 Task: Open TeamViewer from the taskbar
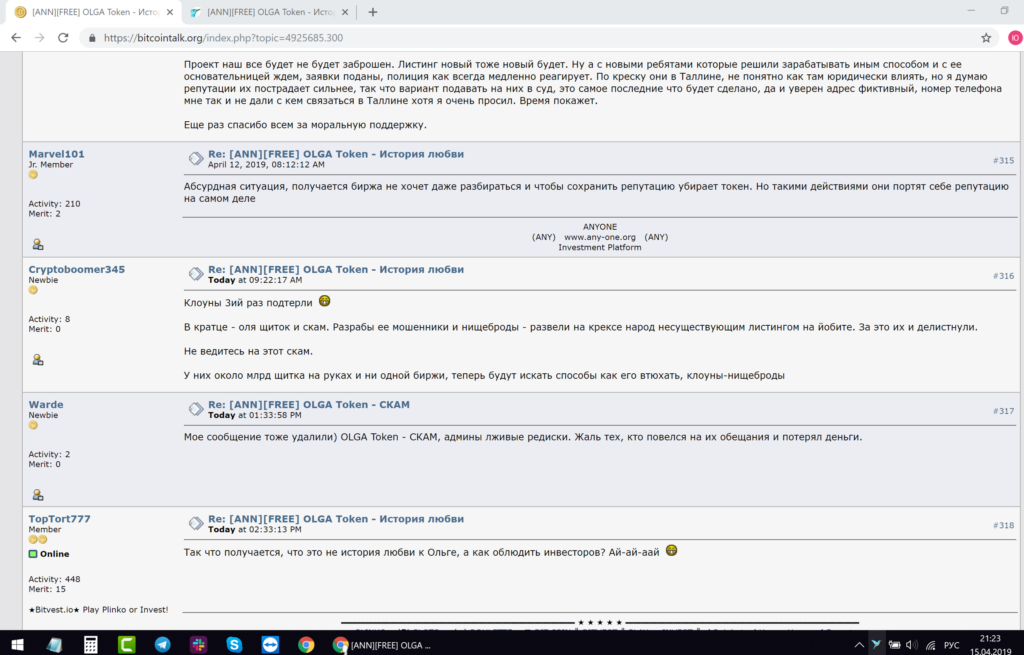pyautogui.click(x=270, y=645)
